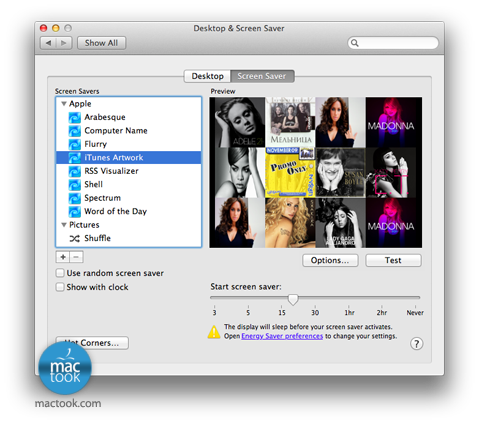Enable Show with clock
Image resolution: width=479 pixels, height=424 pixels.
pyautogui.click(x=60, y=287)
